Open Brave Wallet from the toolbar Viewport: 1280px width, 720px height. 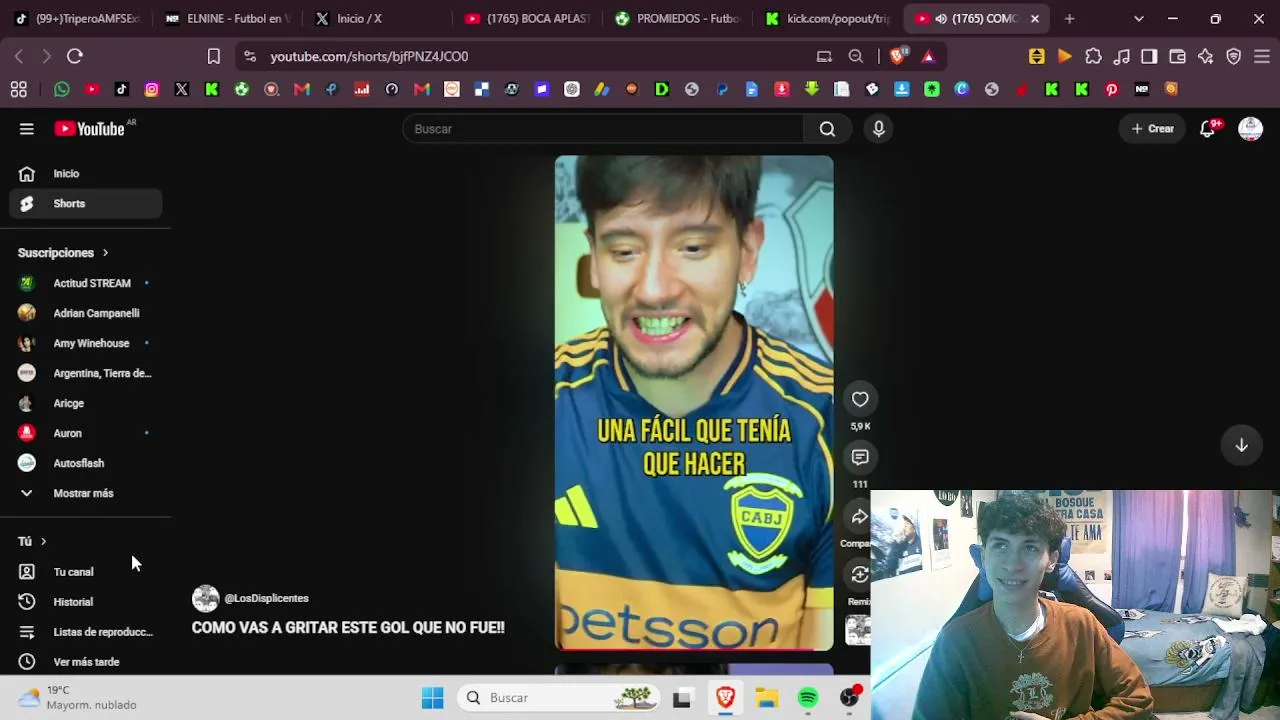(x=1177, y=57)
